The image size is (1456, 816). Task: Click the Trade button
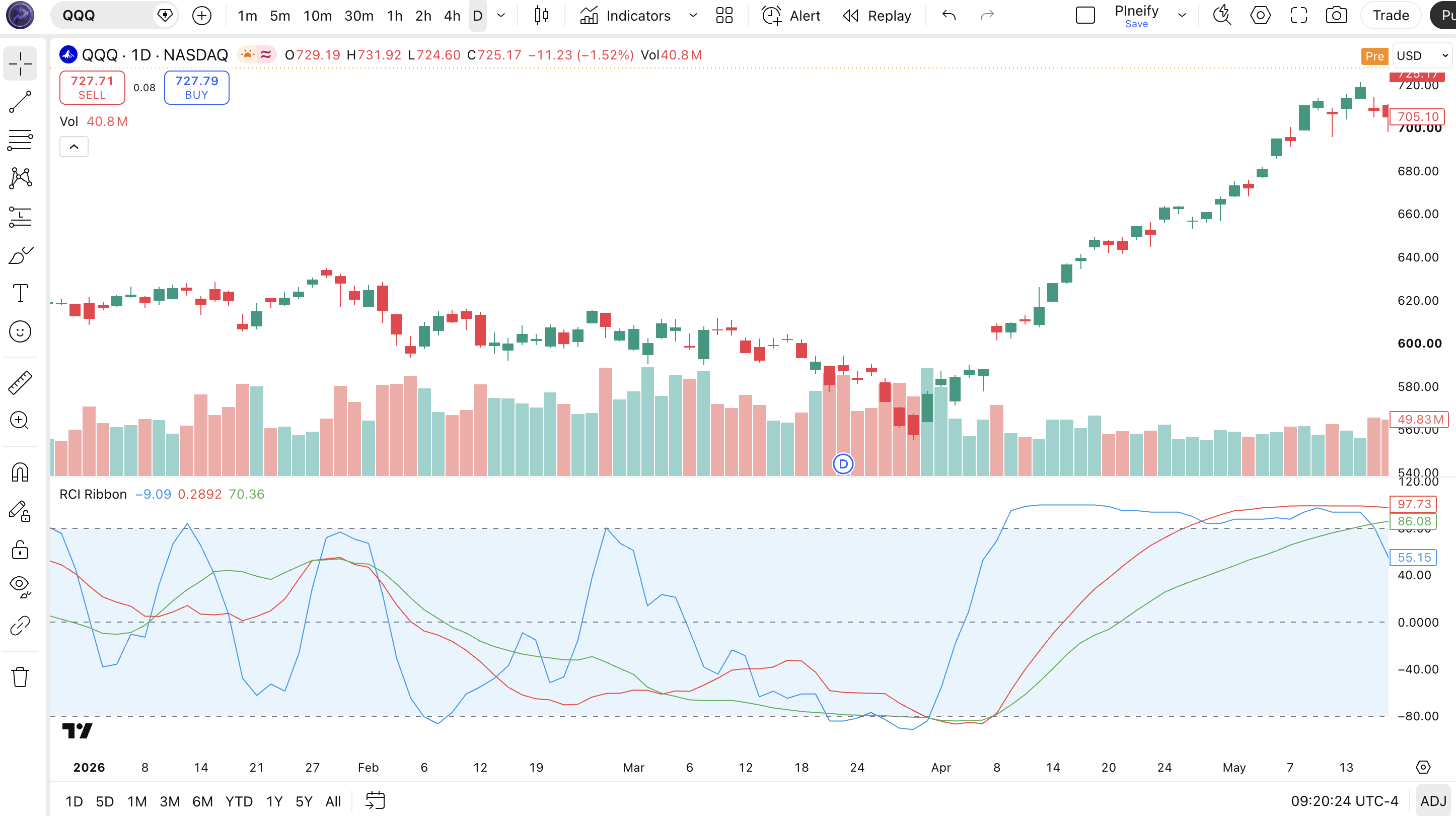point(1391,15)
